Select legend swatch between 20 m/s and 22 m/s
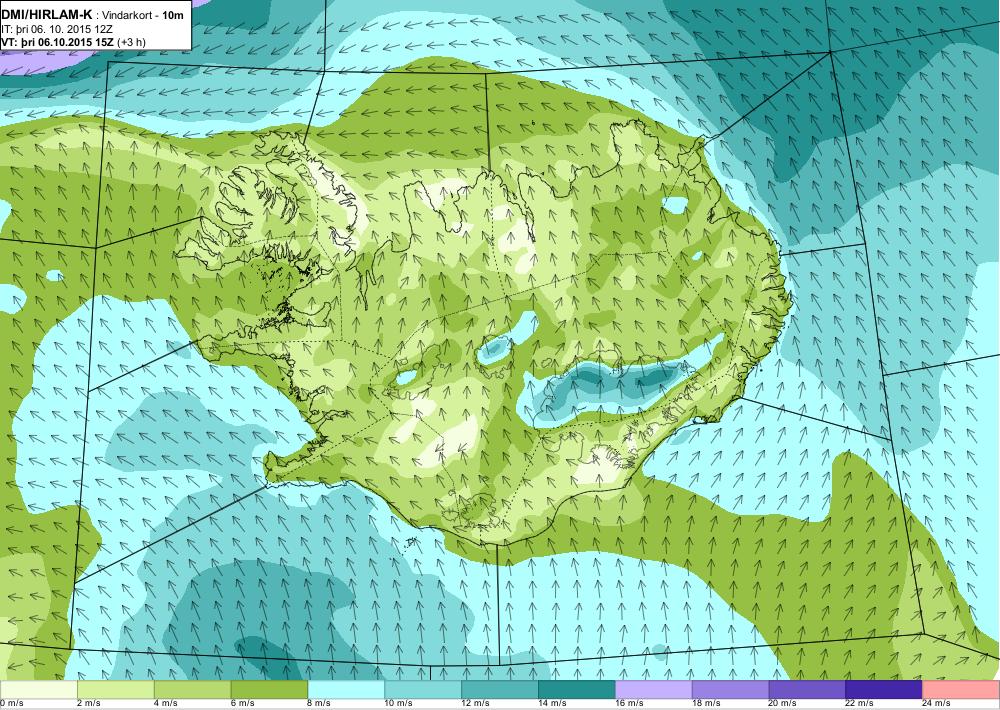This screenshot has width=1000, height=710. point(807,690)
